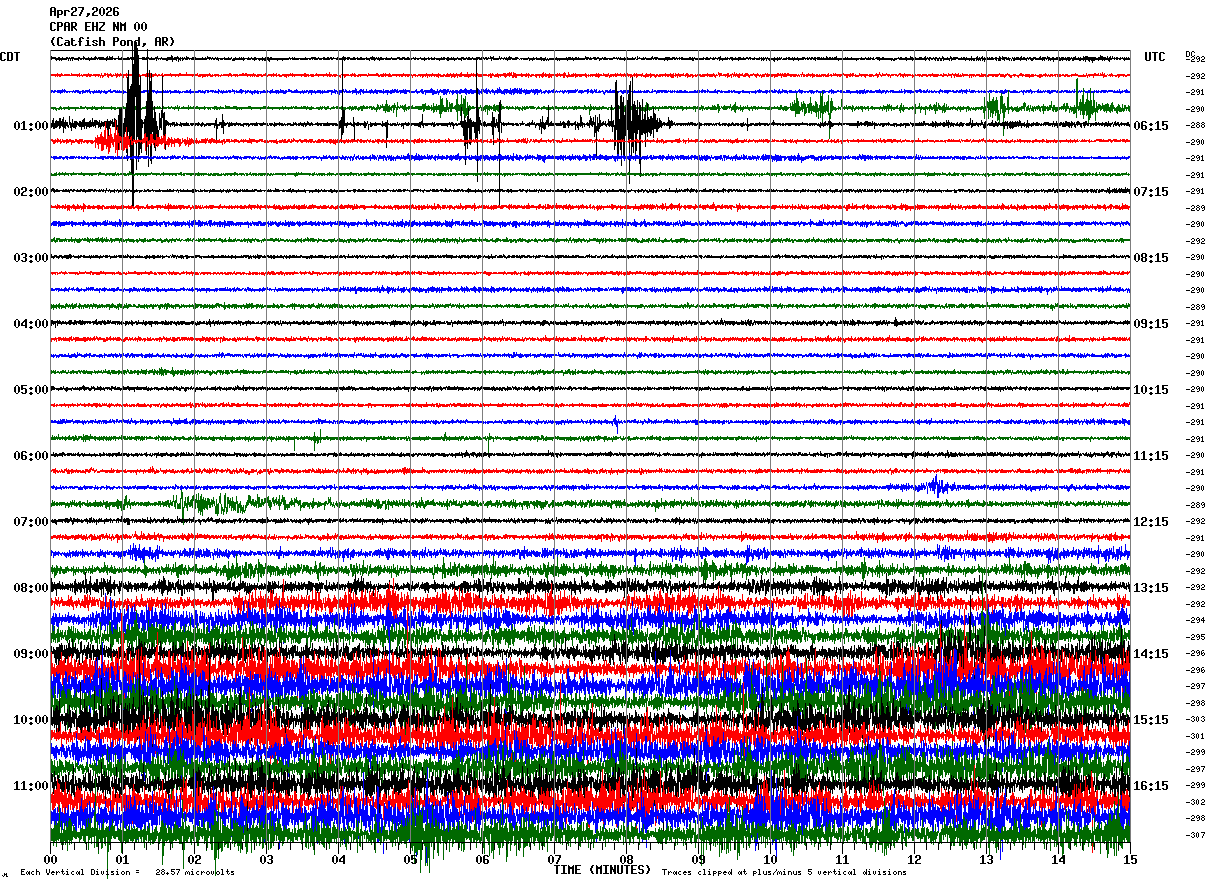This screenshot has width=1210, height=886.
Task: Select the station code CPAR EHZ NM 00
Action: click(x=98, y=27)
